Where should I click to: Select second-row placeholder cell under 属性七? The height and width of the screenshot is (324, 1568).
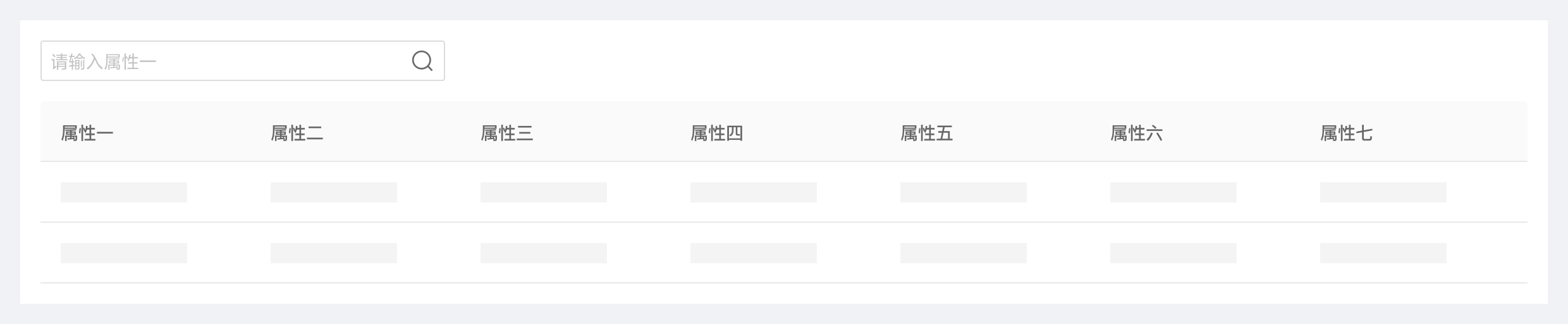point(1383,253)
